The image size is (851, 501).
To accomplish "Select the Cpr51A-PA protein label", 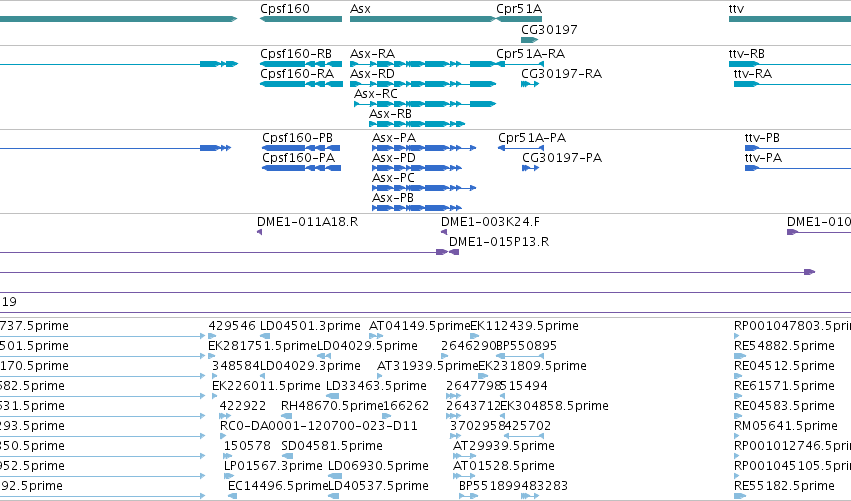I will 532,138.
